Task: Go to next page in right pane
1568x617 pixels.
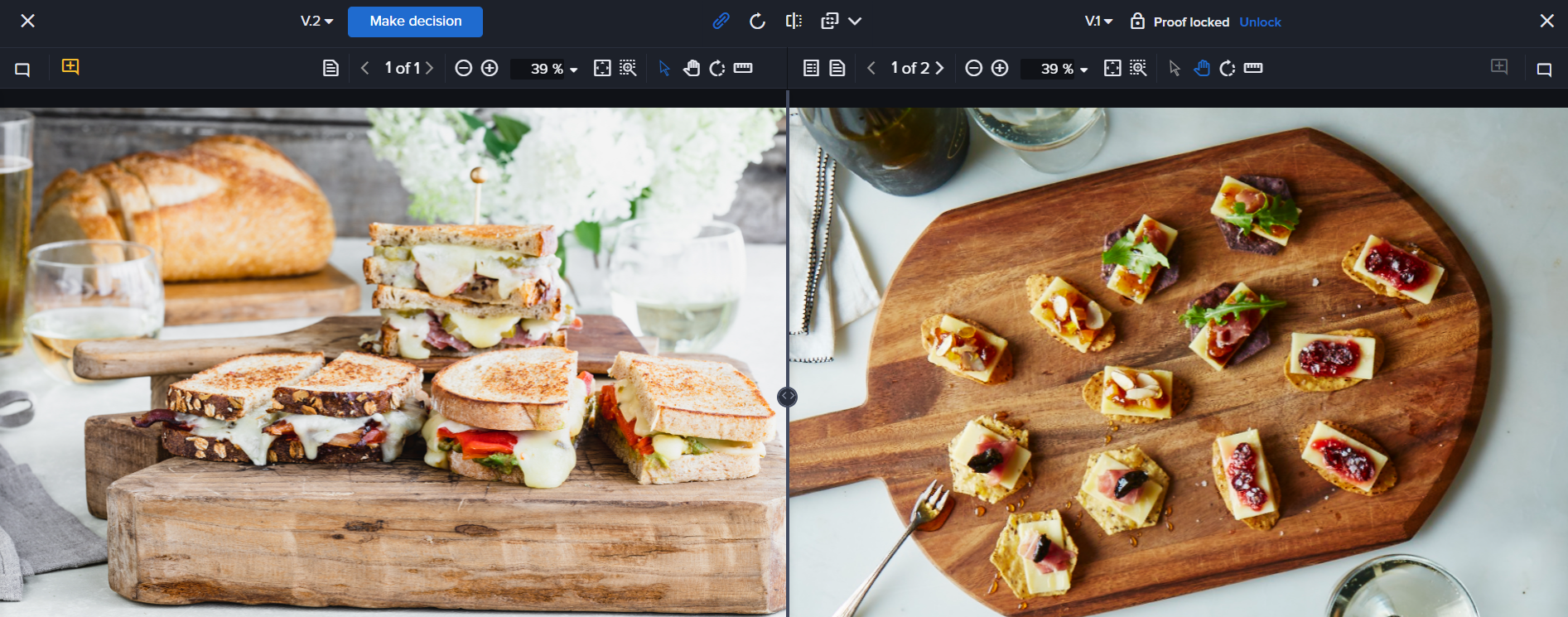Action: (x=939, y=68)
